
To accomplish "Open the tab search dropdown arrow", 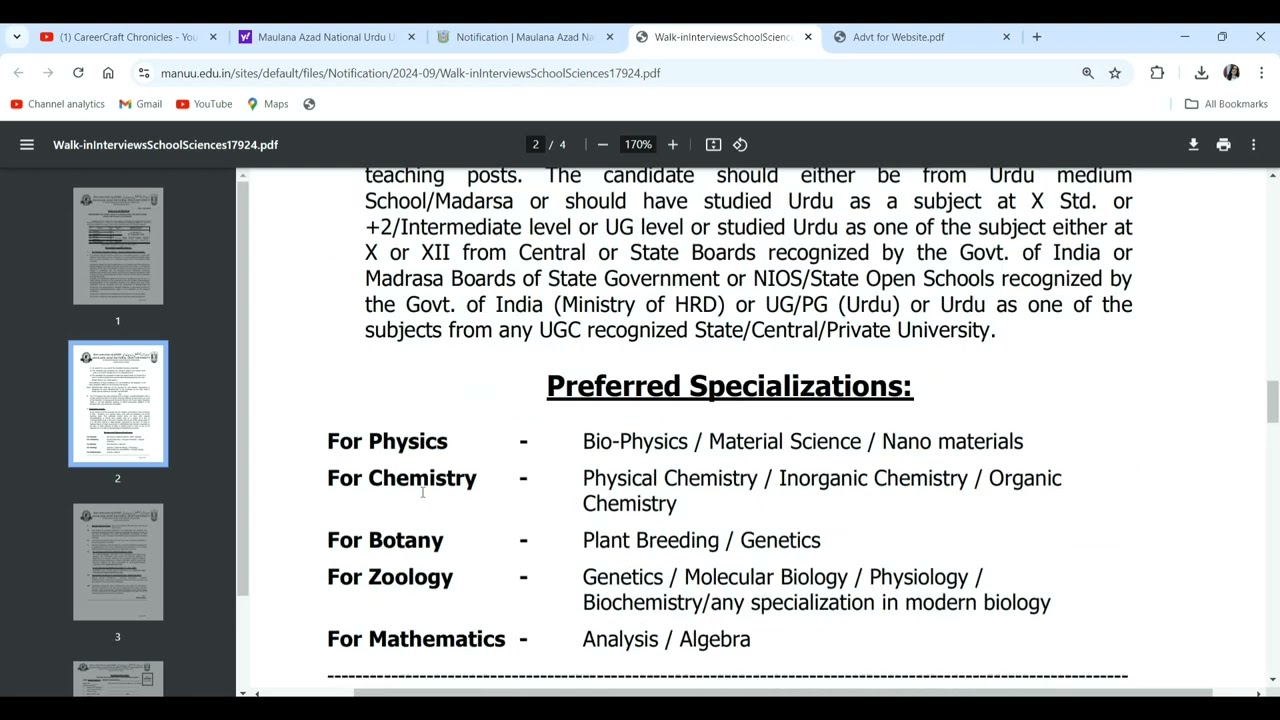I will [16, 37].
